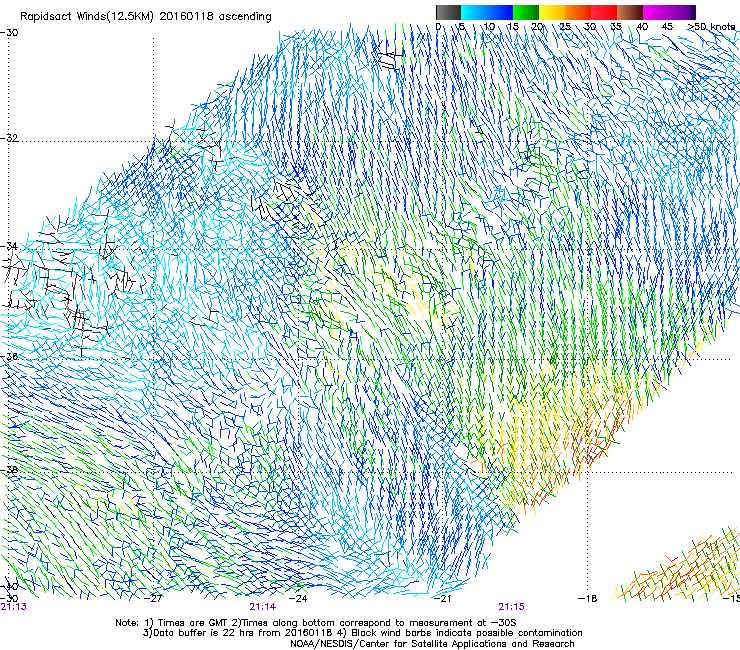Click the purple 21:15 time label

click(x=512, y=607)
